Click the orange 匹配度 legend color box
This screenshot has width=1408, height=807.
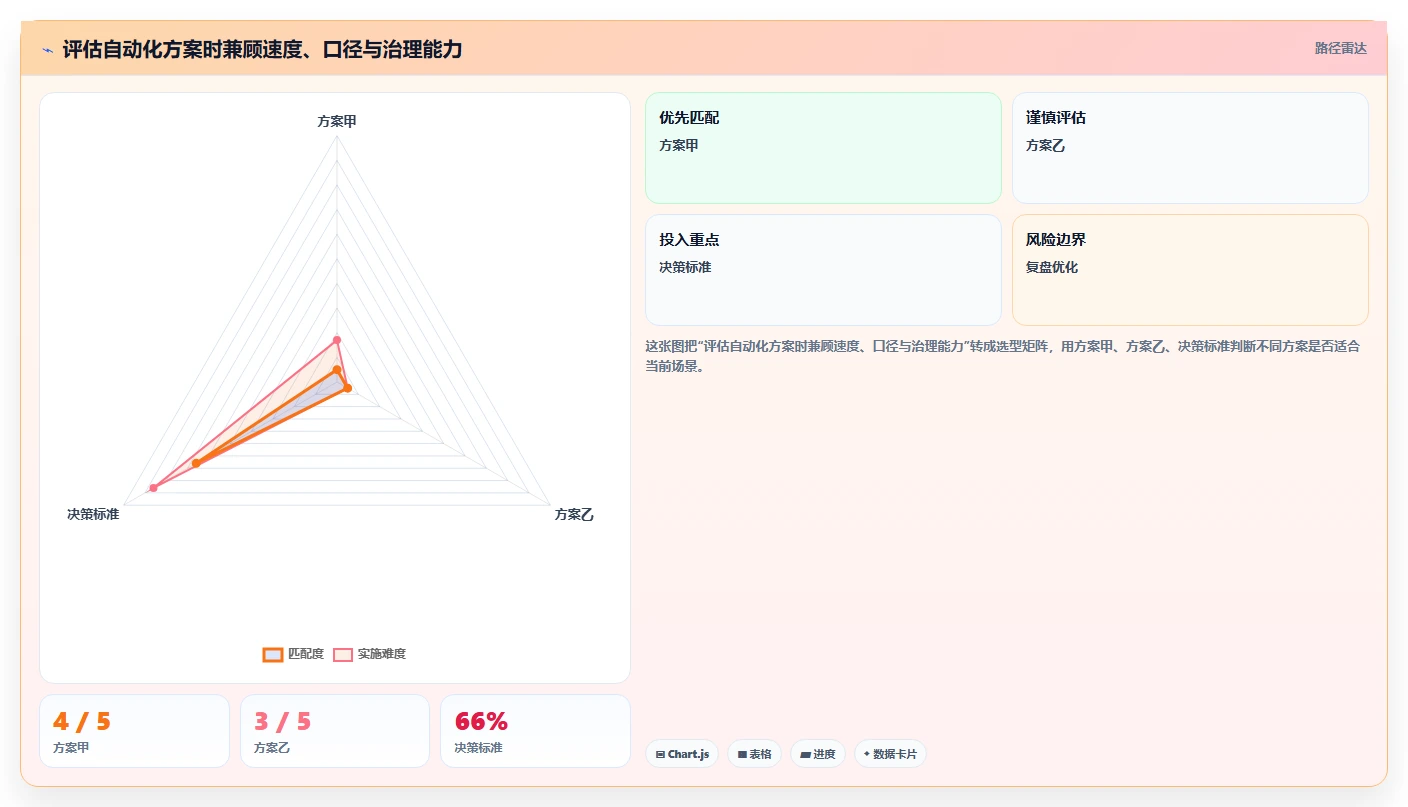273,654
